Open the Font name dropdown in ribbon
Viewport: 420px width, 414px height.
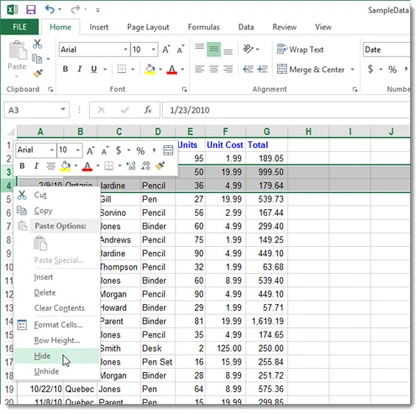tap(126, 50)
